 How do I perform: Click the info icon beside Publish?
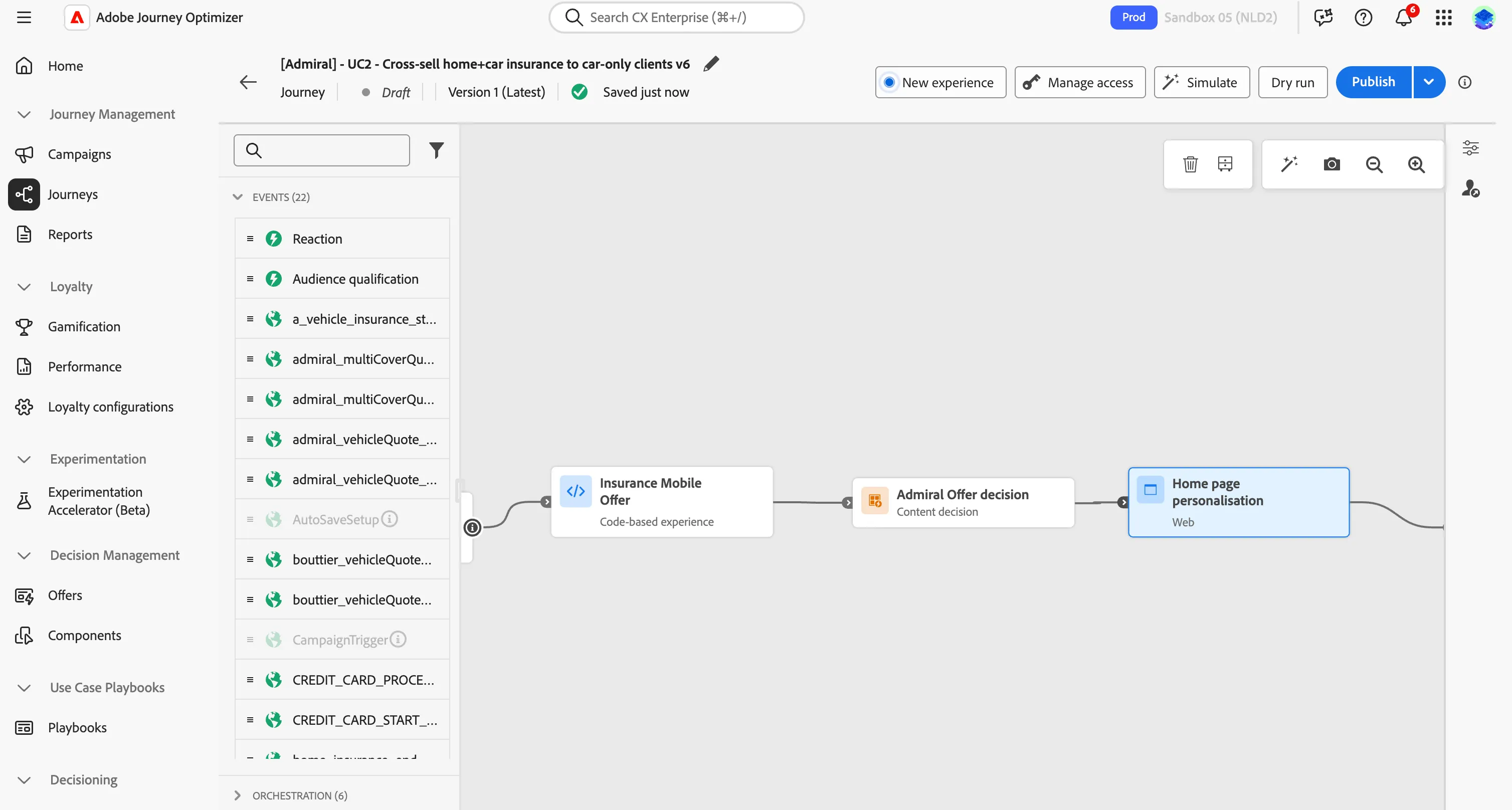click(1464, 82)
